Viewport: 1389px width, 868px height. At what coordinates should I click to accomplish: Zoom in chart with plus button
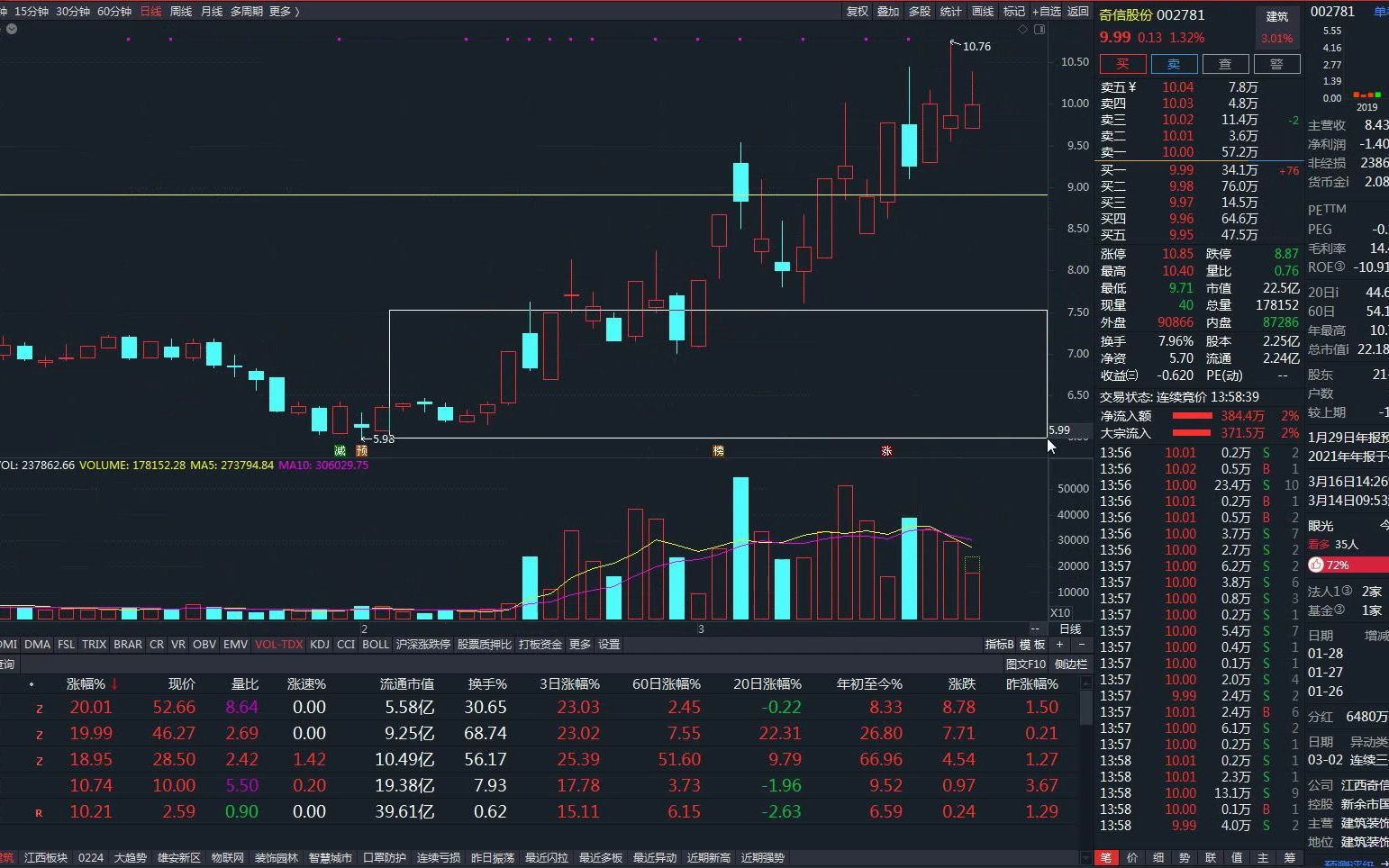[x=1060, y=645]
